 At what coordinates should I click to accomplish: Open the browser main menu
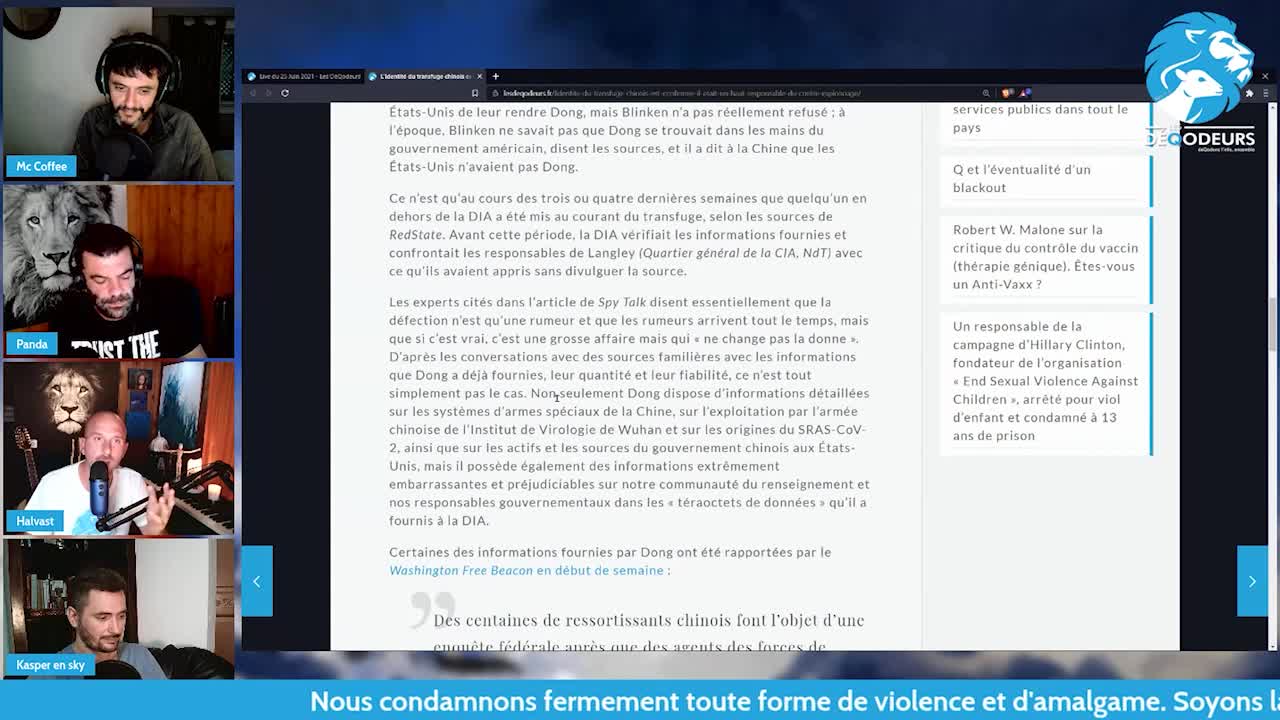point(1266,93)
